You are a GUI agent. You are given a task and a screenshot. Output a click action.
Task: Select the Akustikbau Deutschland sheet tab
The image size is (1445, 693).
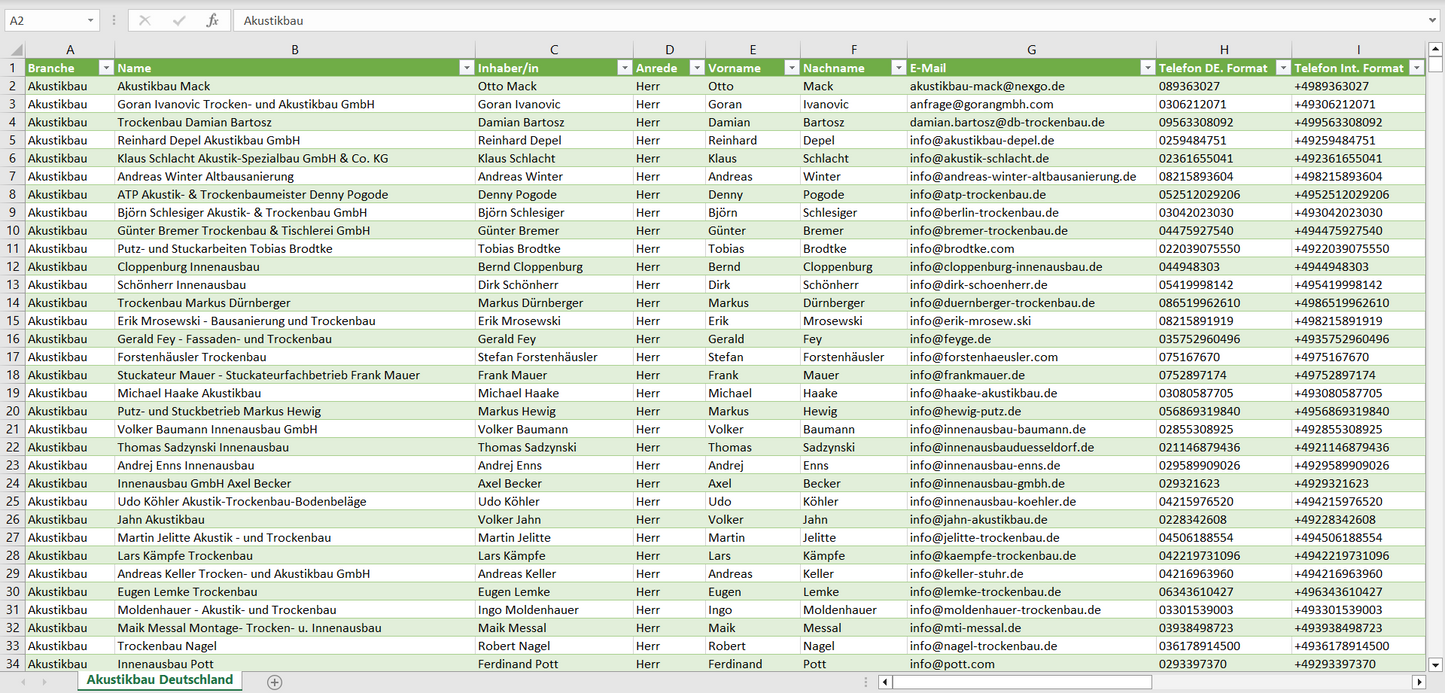pos(160,680)
